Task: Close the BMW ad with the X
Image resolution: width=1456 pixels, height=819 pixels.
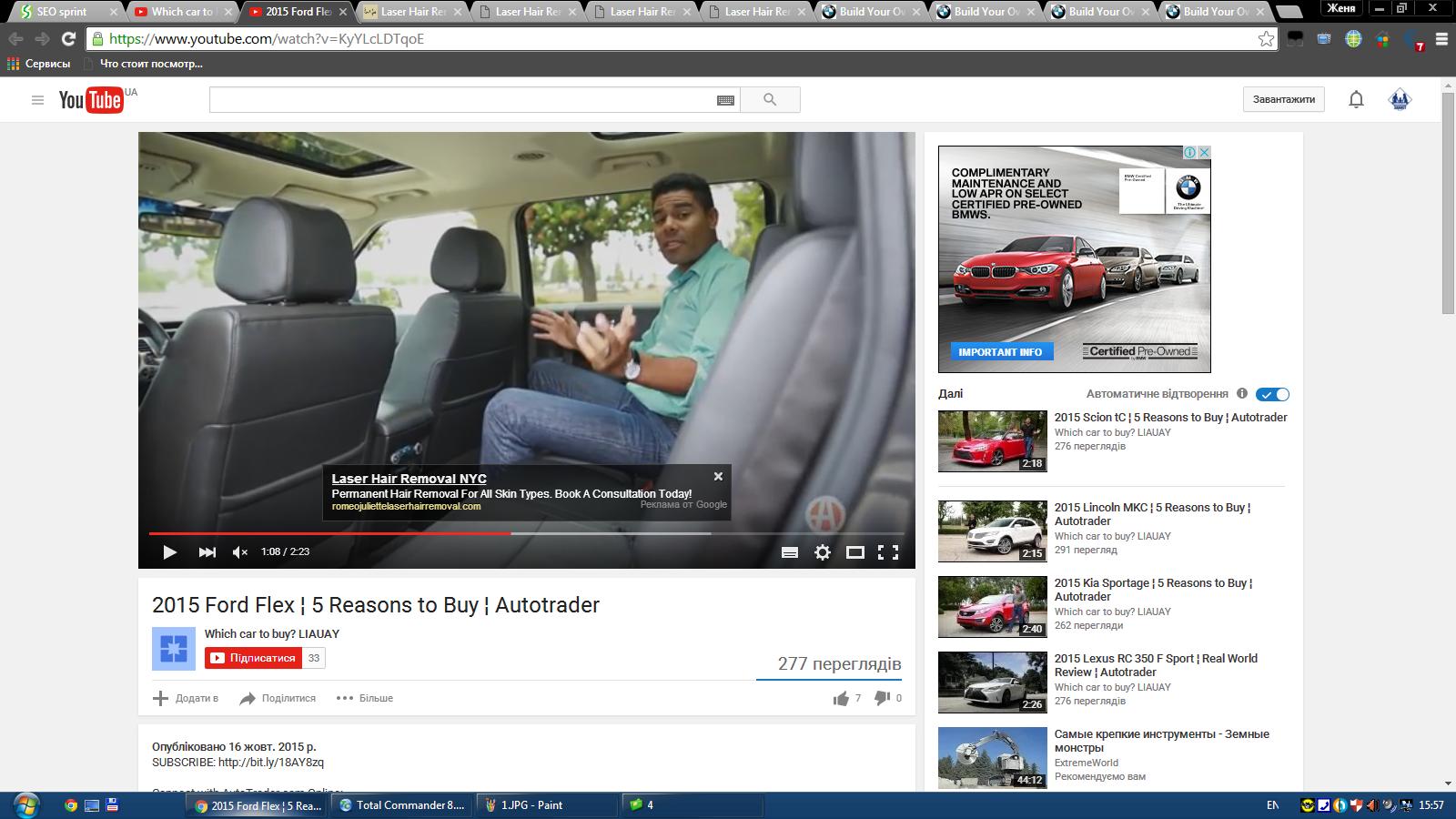Action: [1203, 153]
